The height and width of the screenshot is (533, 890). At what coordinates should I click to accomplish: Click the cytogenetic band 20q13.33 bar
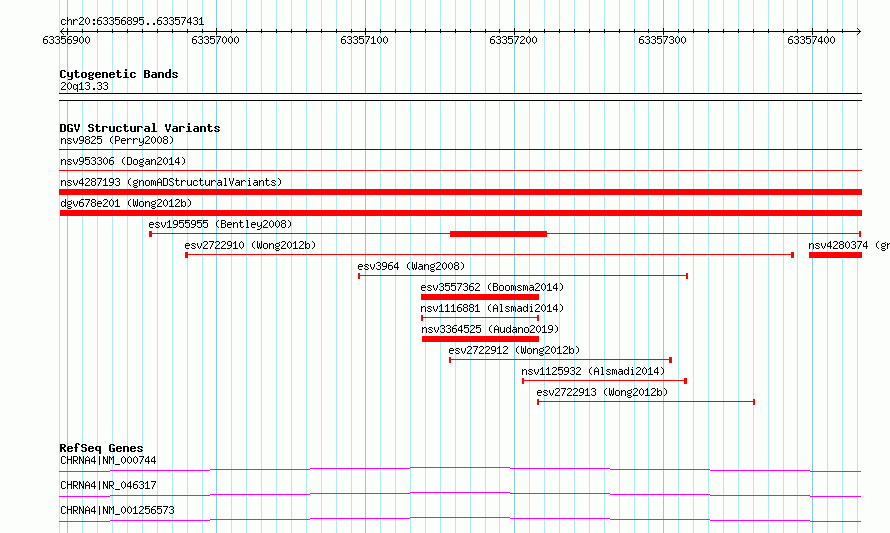tap(460, 97)
